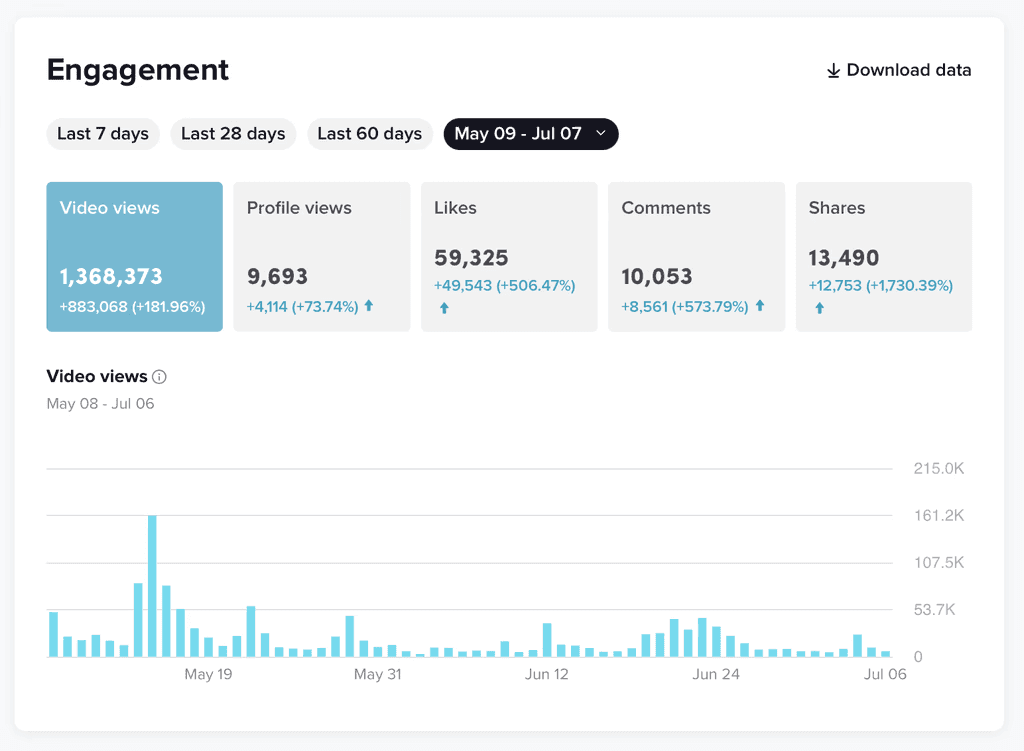1024x751 pixels.
Task: Click the tallest bar in the chart
Action: pos(152,586)
